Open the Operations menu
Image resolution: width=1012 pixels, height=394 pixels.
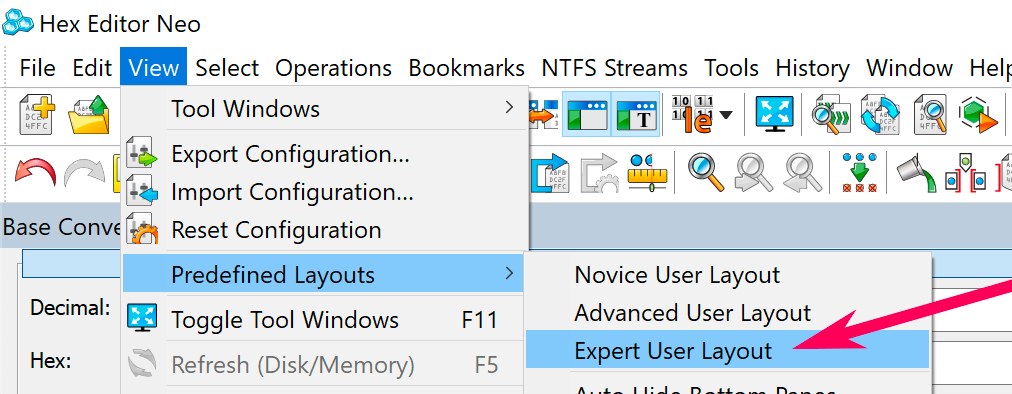pos(334,68)
